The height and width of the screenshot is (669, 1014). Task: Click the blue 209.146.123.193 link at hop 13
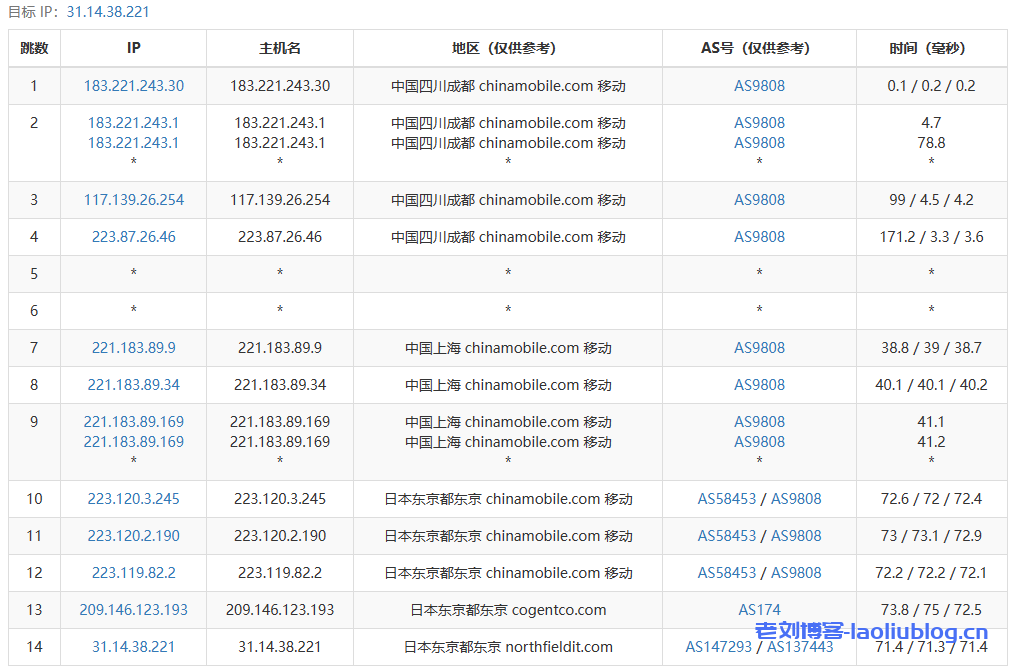pyautogui.click(x=134, y=610)
